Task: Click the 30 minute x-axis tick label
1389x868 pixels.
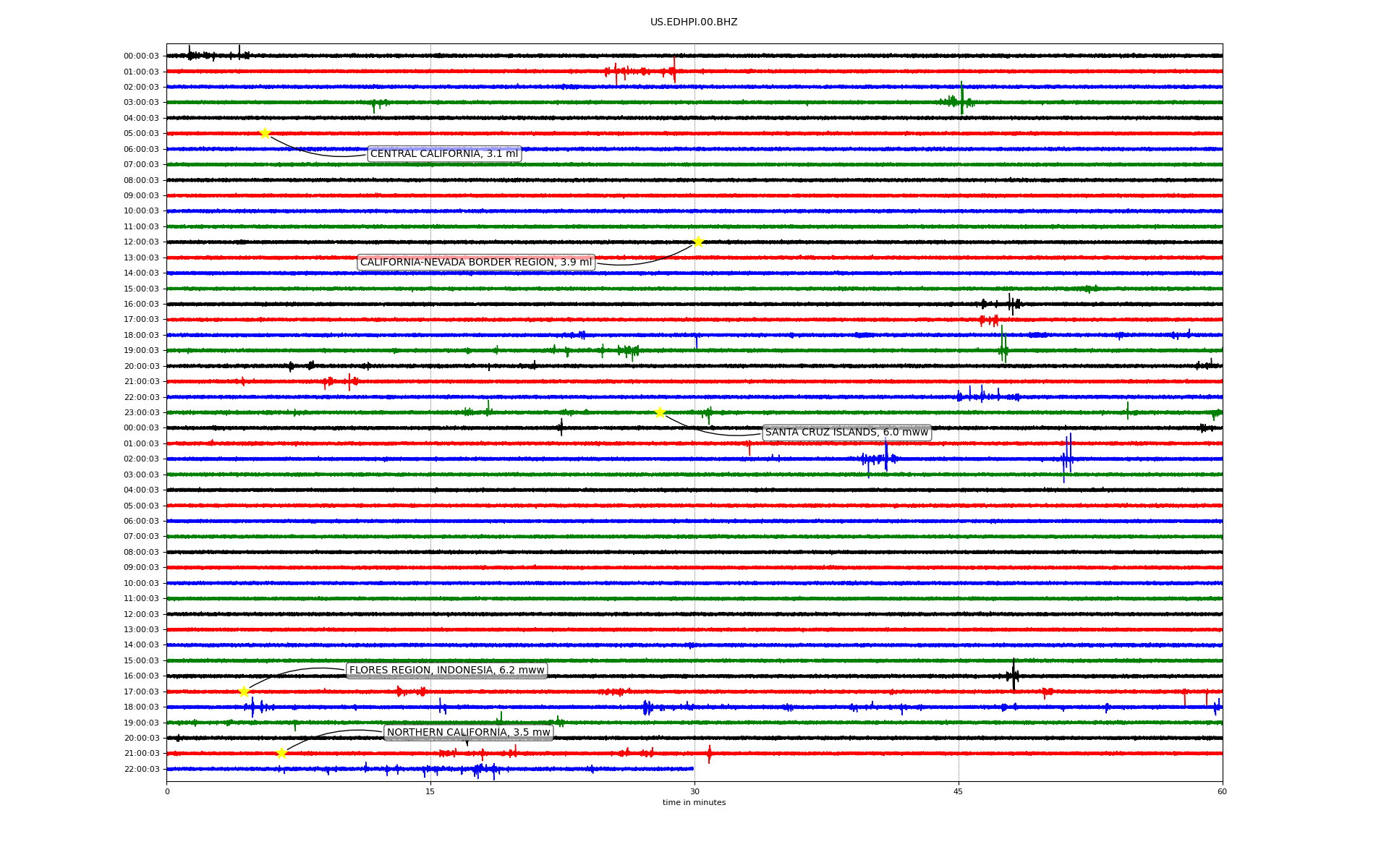Action: (694, 791)
